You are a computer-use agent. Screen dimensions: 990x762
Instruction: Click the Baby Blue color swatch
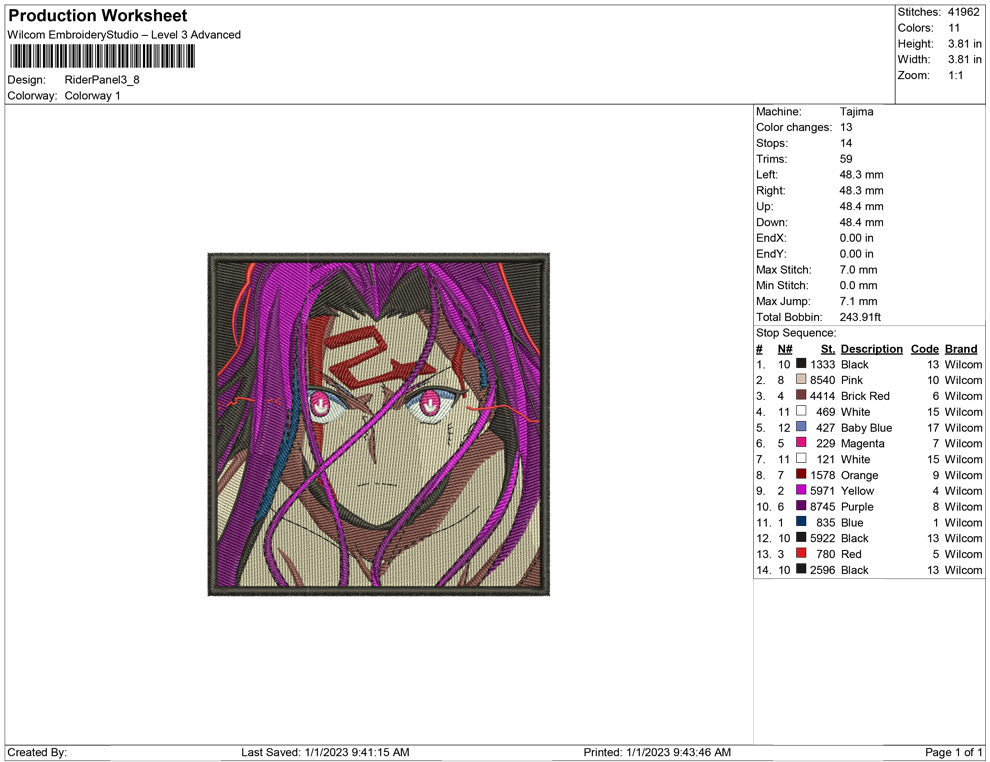tap(801, 427)
